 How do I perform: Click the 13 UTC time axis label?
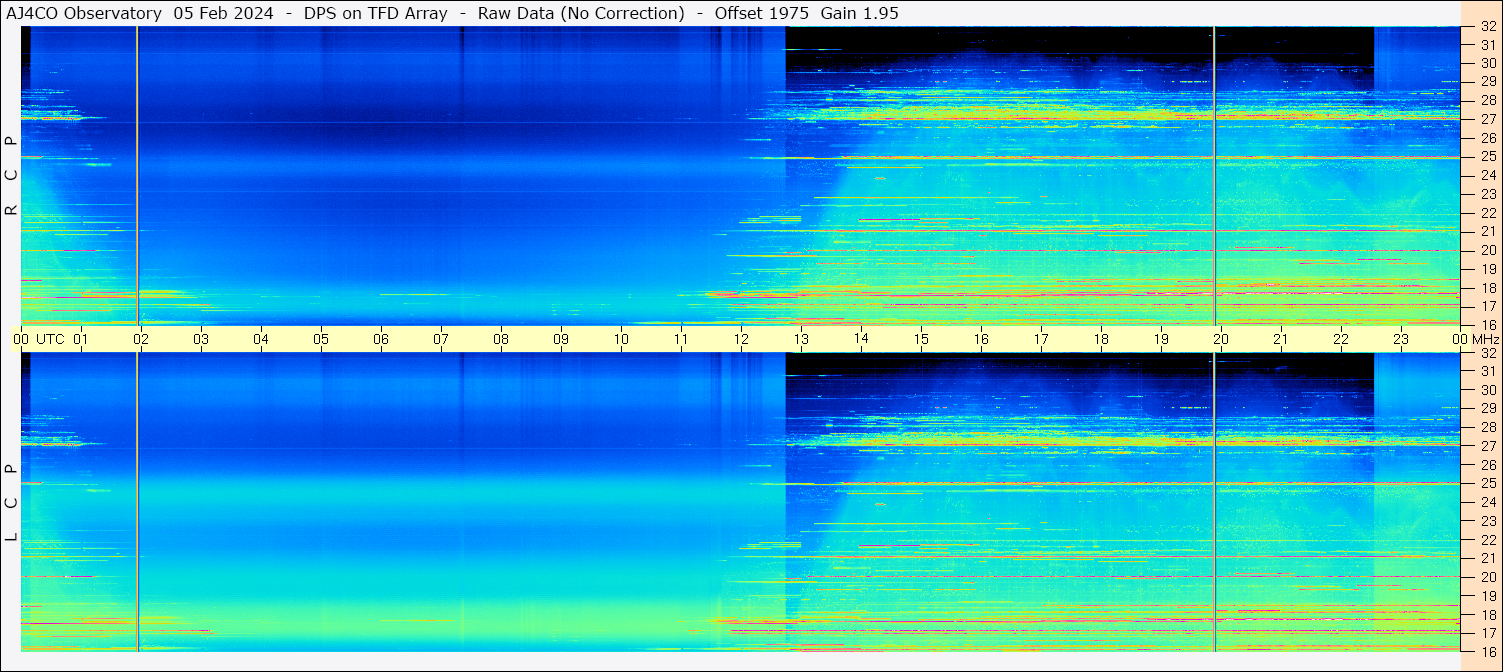(x=801, y=339)
